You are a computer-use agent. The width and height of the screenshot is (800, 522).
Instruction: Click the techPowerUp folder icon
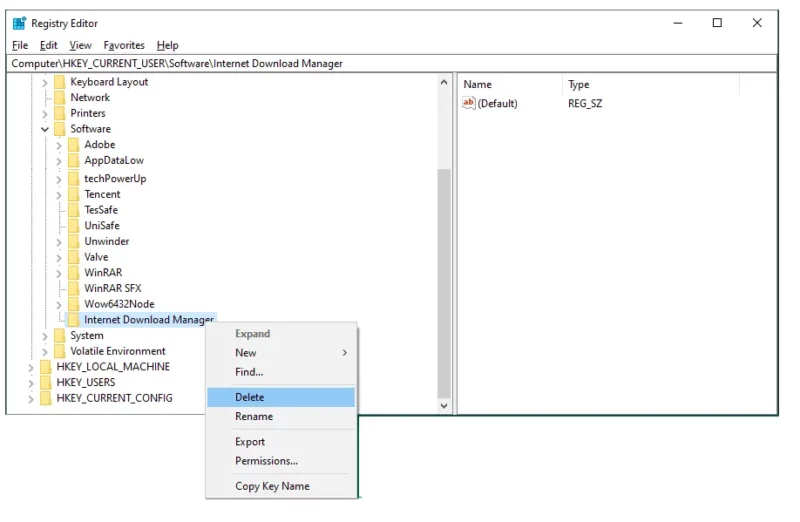[x=74, y=179]
